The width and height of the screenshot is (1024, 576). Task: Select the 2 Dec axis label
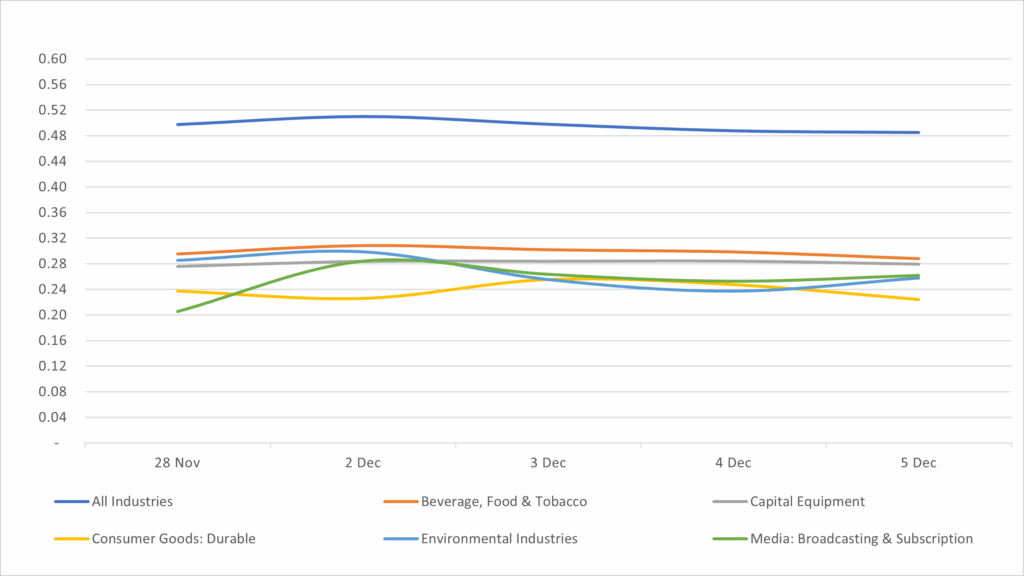(x=363, y=463)
